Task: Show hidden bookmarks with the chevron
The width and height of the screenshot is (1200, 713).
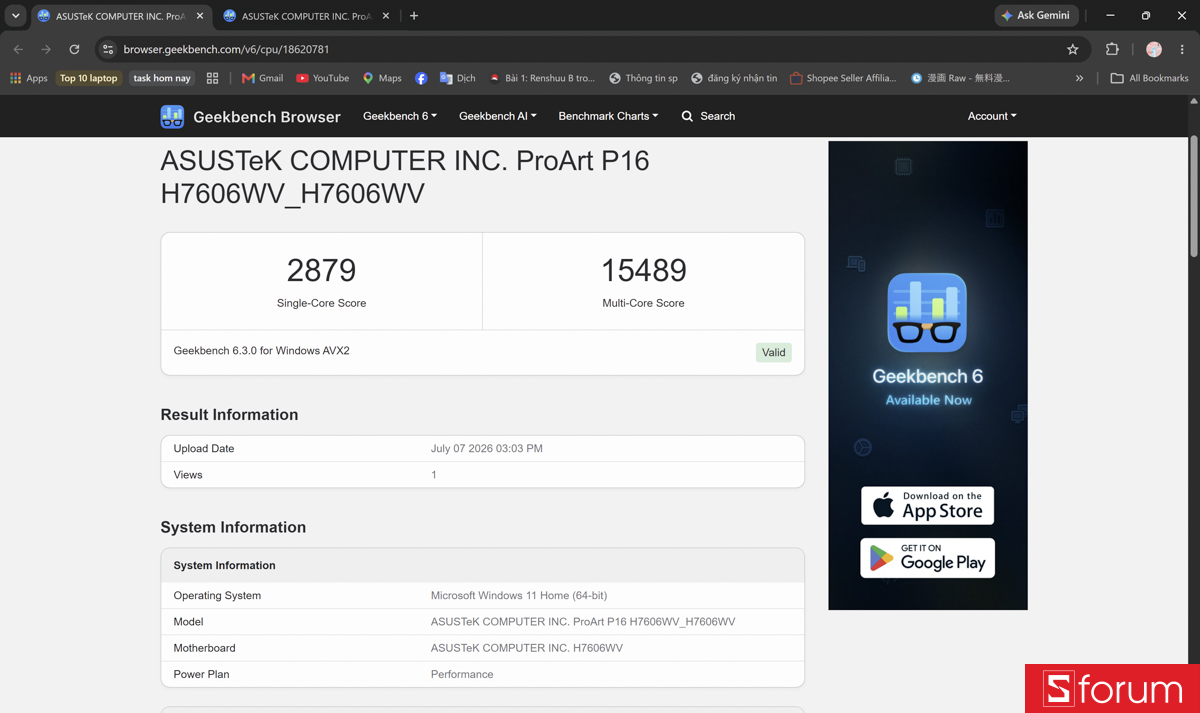Action: [x=1079, y=78]
